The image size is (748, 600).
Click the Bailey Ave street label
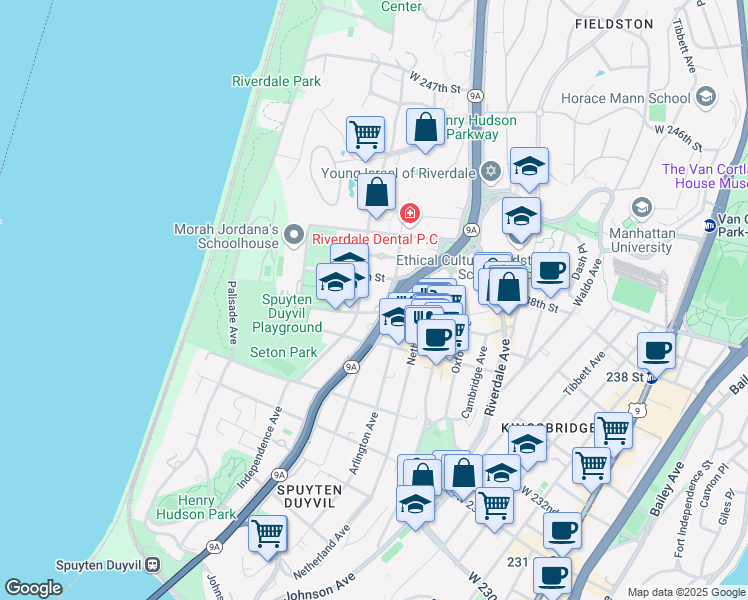667,489
